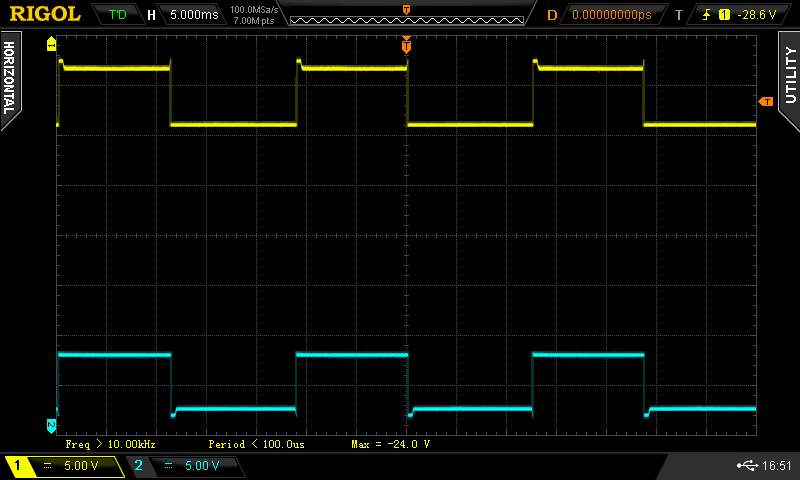Click the RIGOL logo

click(46, 14)
